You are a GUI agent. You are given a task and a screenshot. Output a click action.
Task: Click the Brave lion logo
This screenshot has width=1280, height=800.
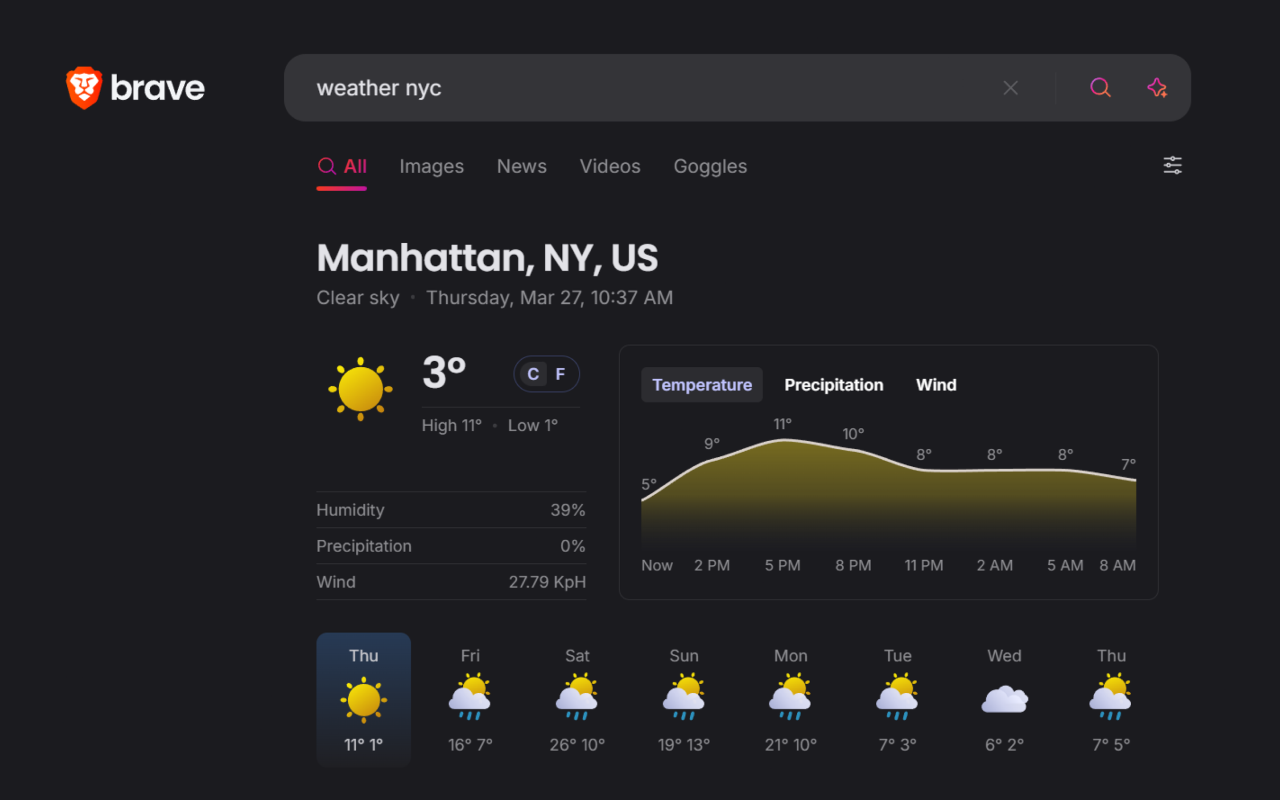[x=85, y=88]
